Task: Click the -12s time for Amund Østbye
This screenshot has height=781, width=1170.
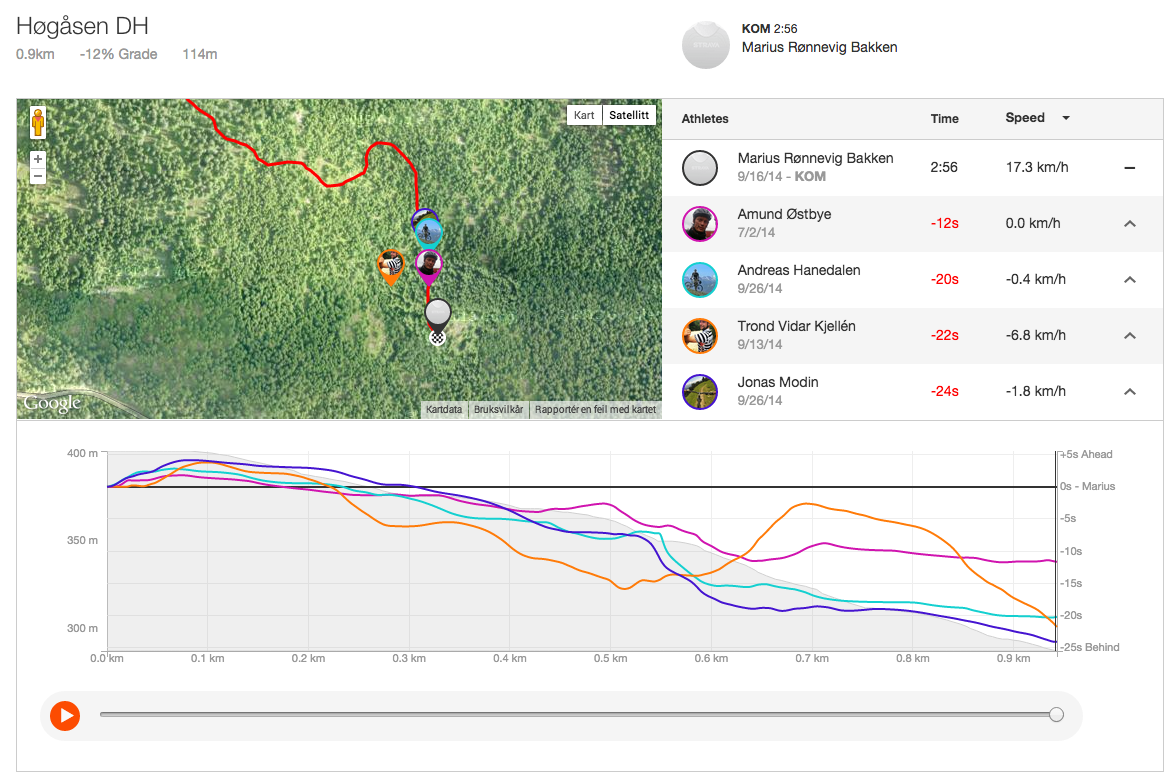Action: [x=944, y=224]
